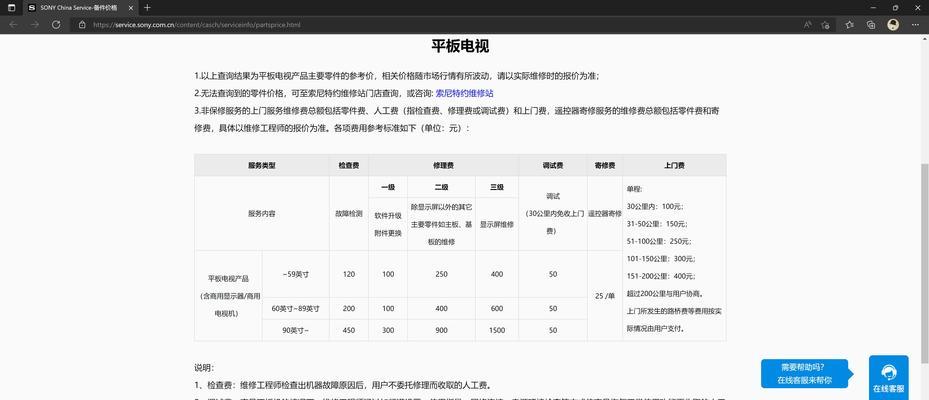This screenshot has width=929, height=400.
Task: Click the 需要帮助吗 help bubble
Action: [x=805, y=375]
